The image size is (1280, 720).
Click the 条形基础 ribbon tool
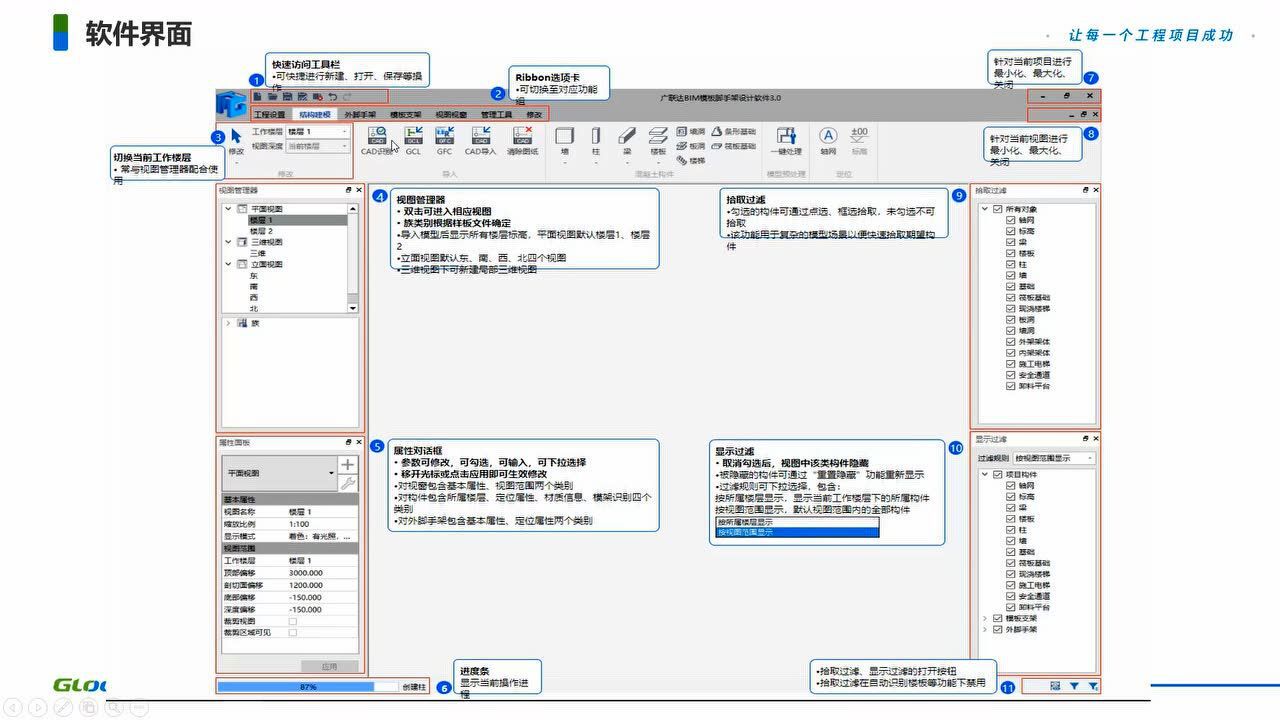pyautogui.click(x=733, y=131)
